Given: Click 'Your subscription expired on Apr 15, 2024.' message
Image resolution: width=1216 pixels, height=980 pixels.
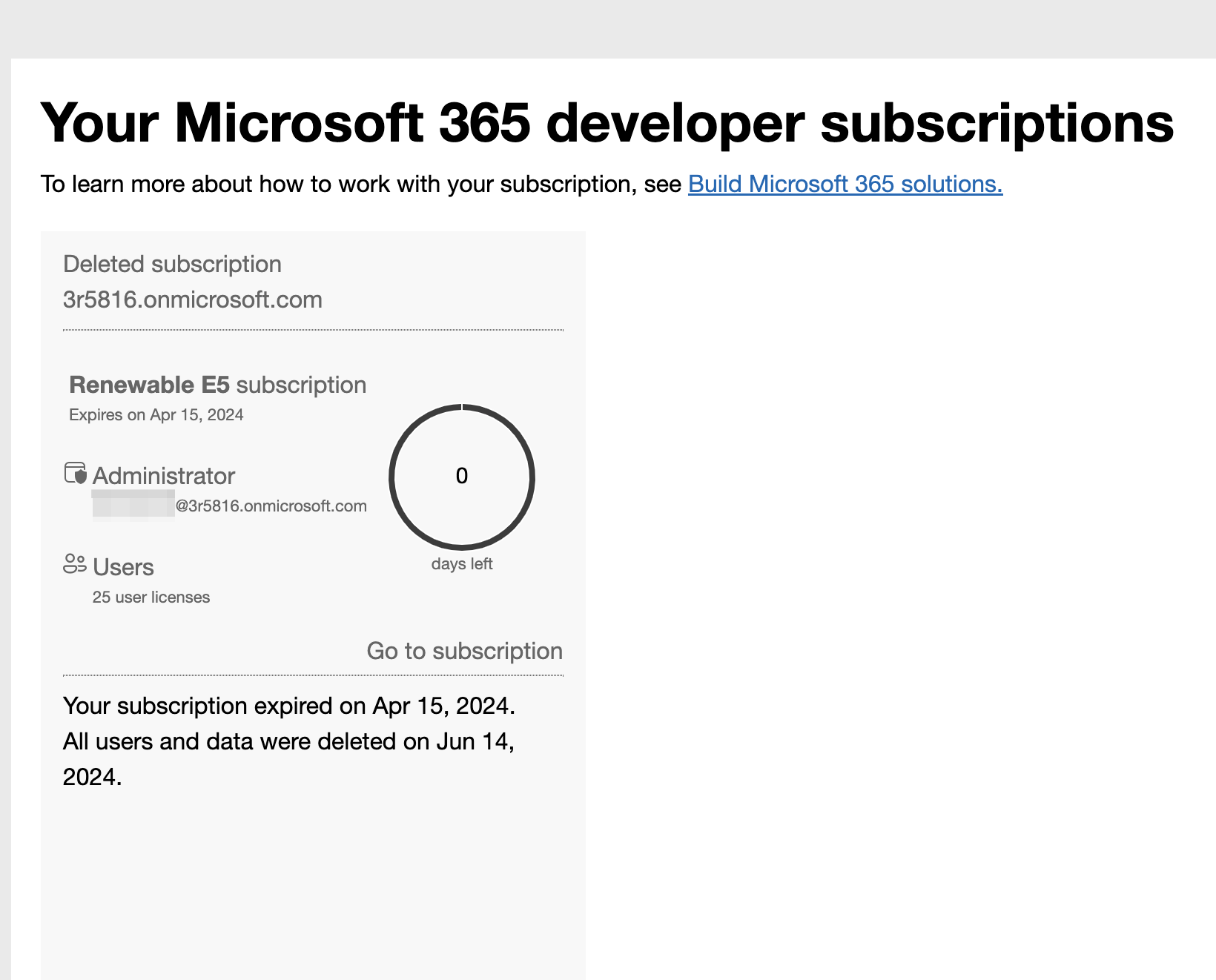Looking at the screenshot, I should pyautogui.click(x=289, y=706).
